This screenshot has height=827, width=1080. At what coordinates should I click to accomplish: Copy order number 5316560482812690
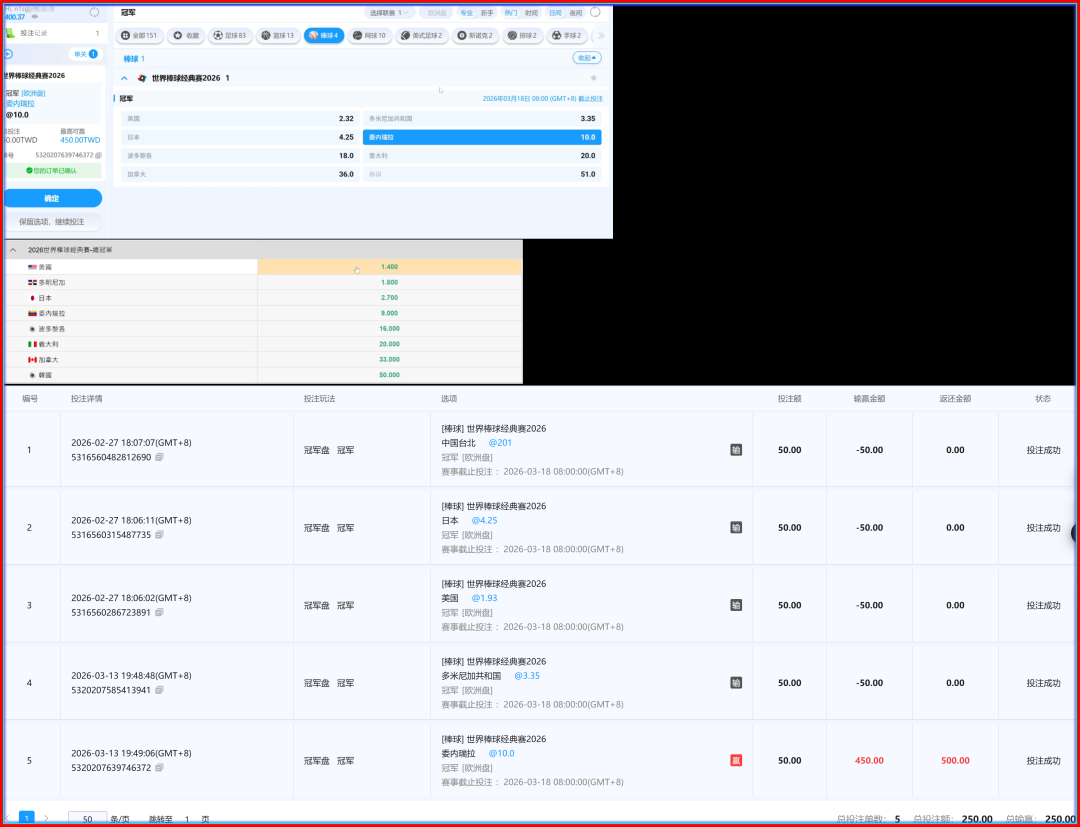click(x=160, y=457)
